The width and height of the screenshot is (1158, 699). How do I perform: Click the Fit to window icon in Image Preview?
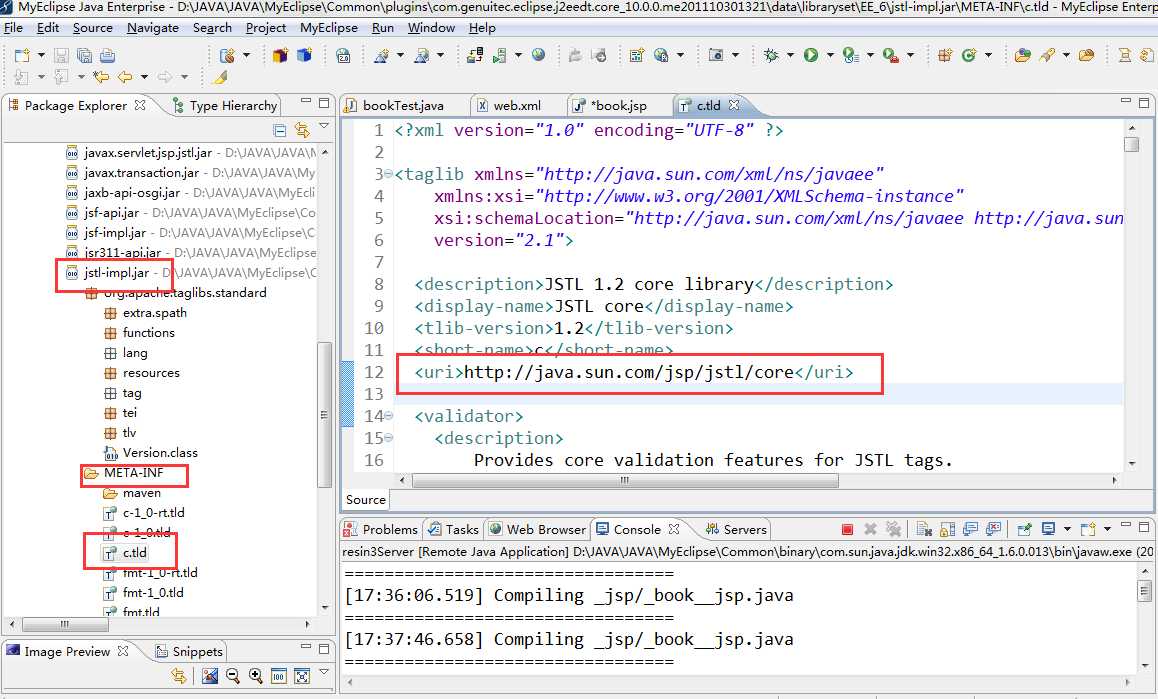[301, 675]
